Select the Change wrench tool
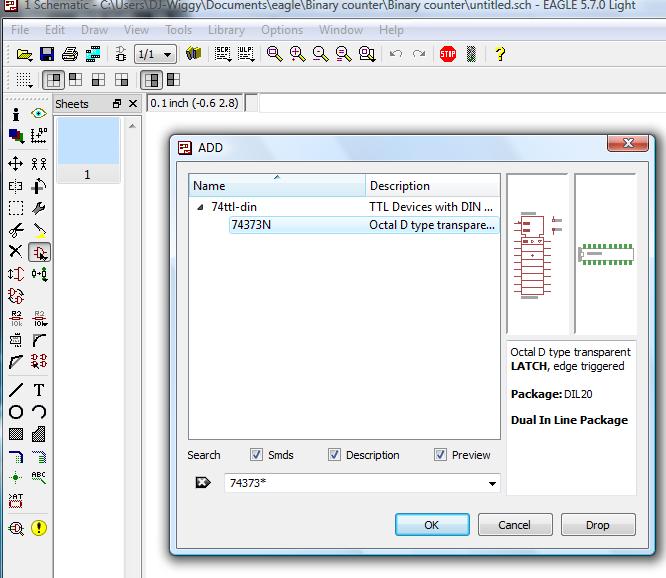This screenshot has height=578, width=666. (39, 208)
